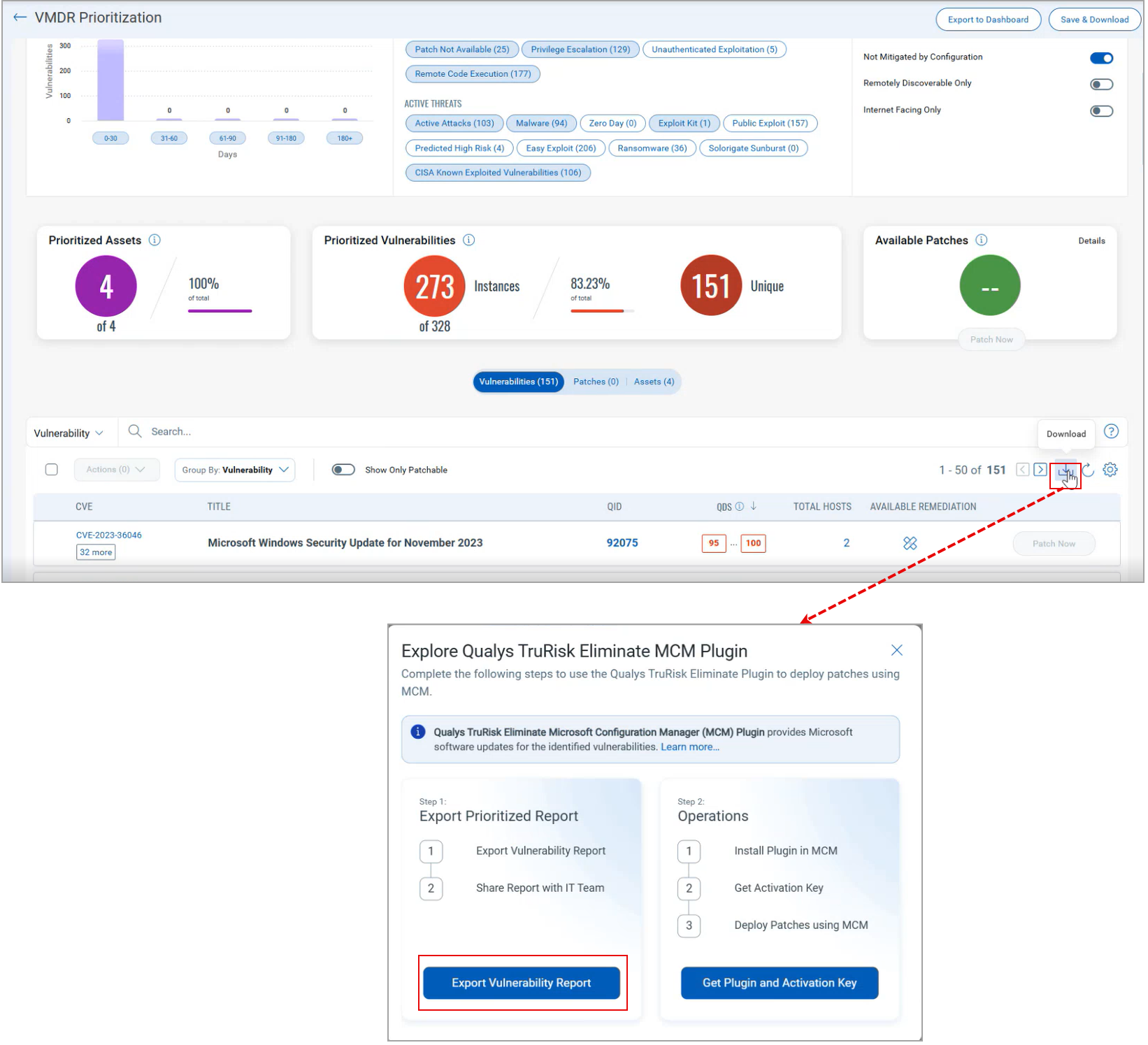Screen dimensions: 1148x1045
Task: Click the download icon in the table toolbar
Action: [x=1066, y=472]
